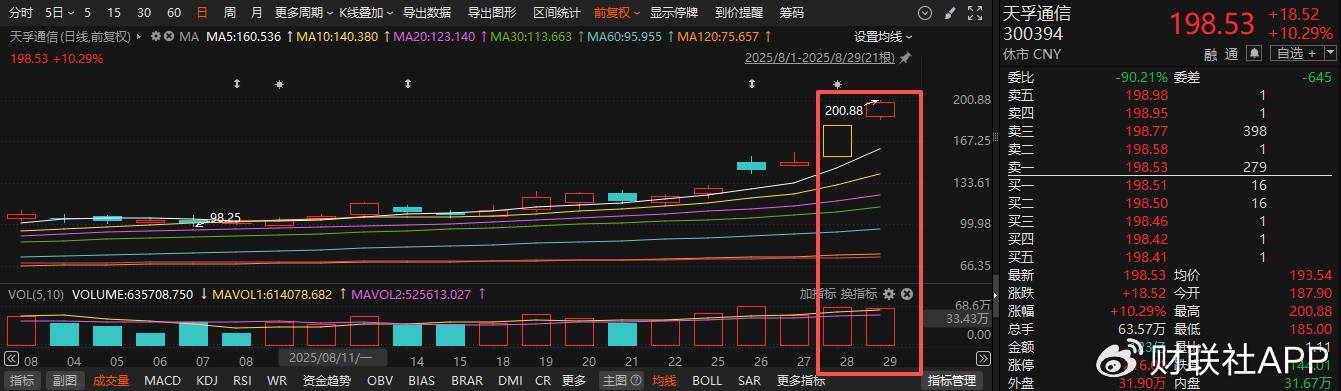Viewport: 1341px width, 391px height.
Task: Click the asterisk event marker near 08/08
Action: (279, 84)
